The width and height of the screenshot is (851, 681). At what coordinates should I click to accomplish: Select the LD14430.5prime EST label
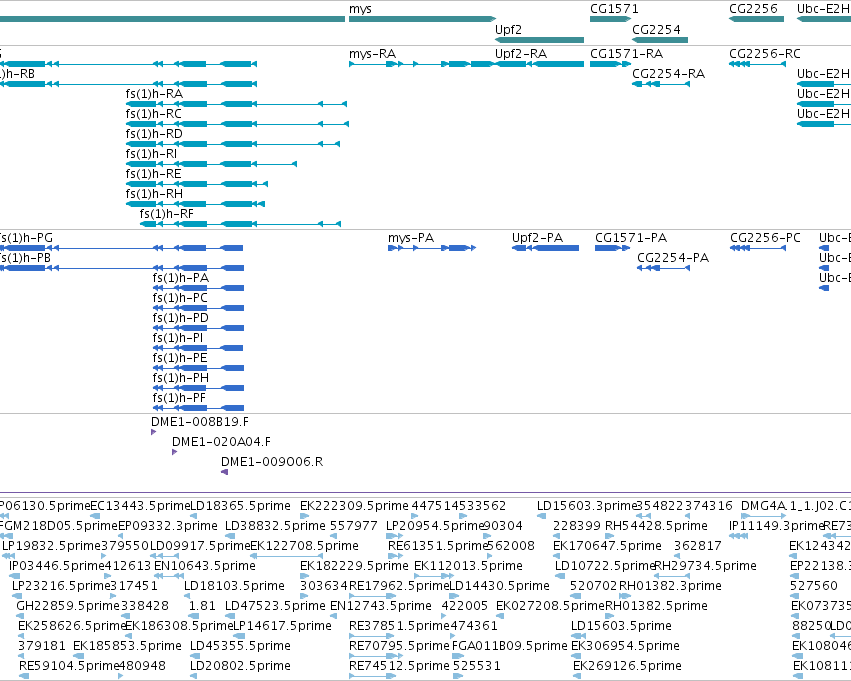tap(499, 587)
